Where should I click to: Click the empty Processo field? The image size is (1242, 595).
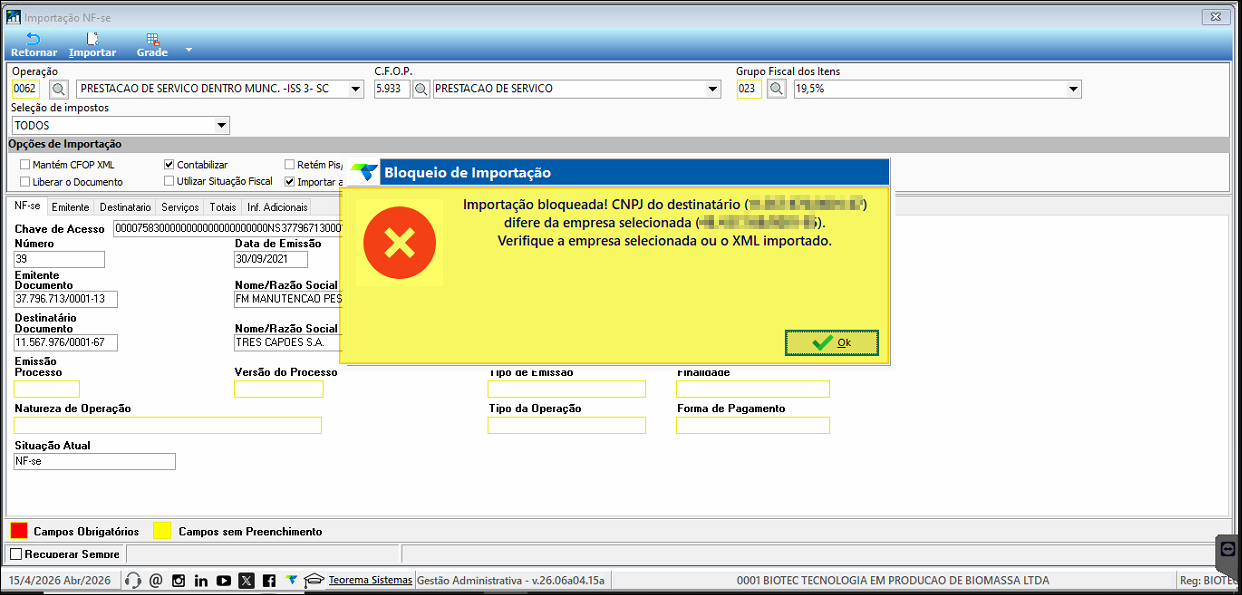click(46, 389)
